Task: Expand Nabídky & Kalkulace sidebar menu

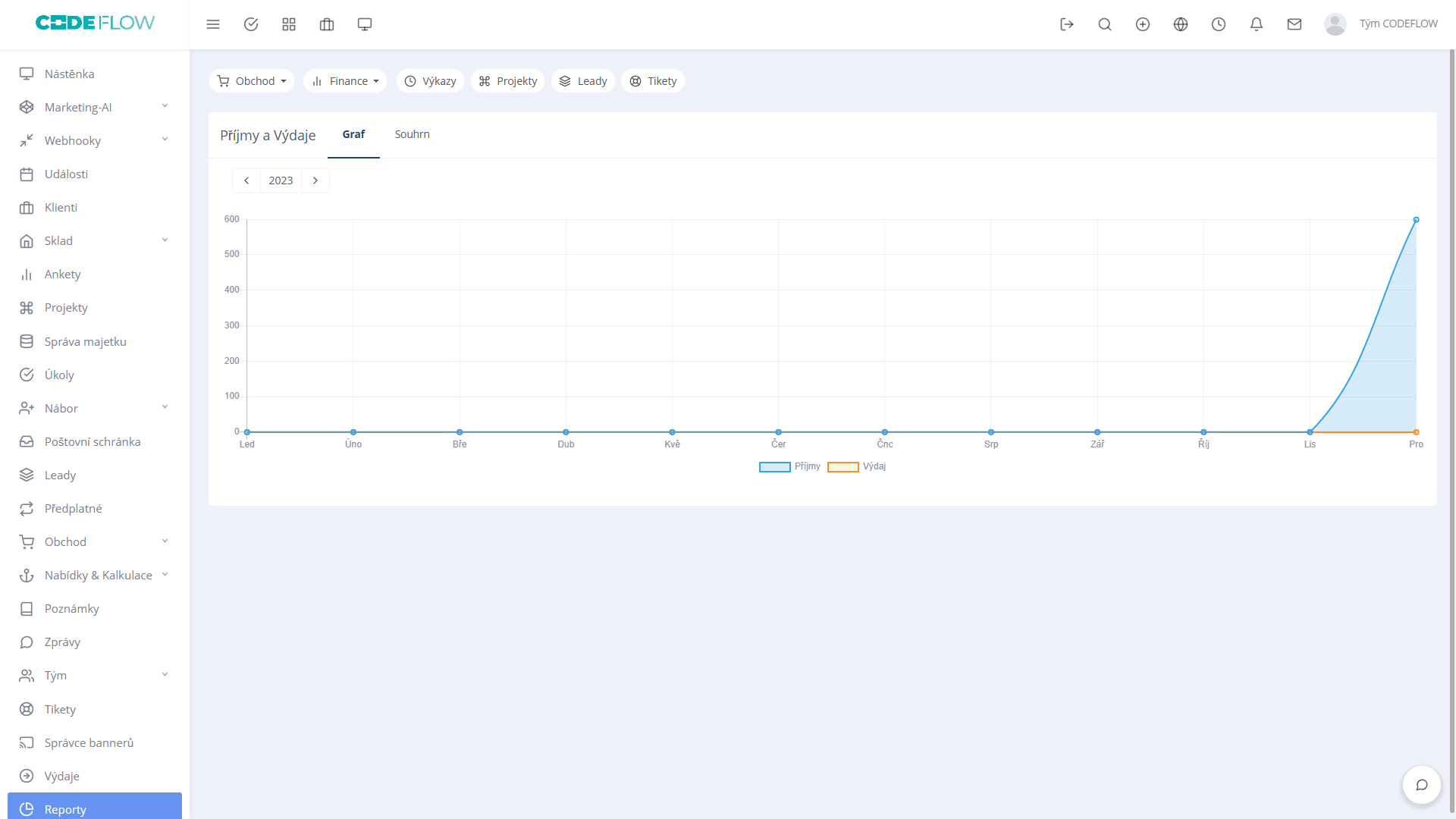Action: pyautogui.click(x=95, y=575)
